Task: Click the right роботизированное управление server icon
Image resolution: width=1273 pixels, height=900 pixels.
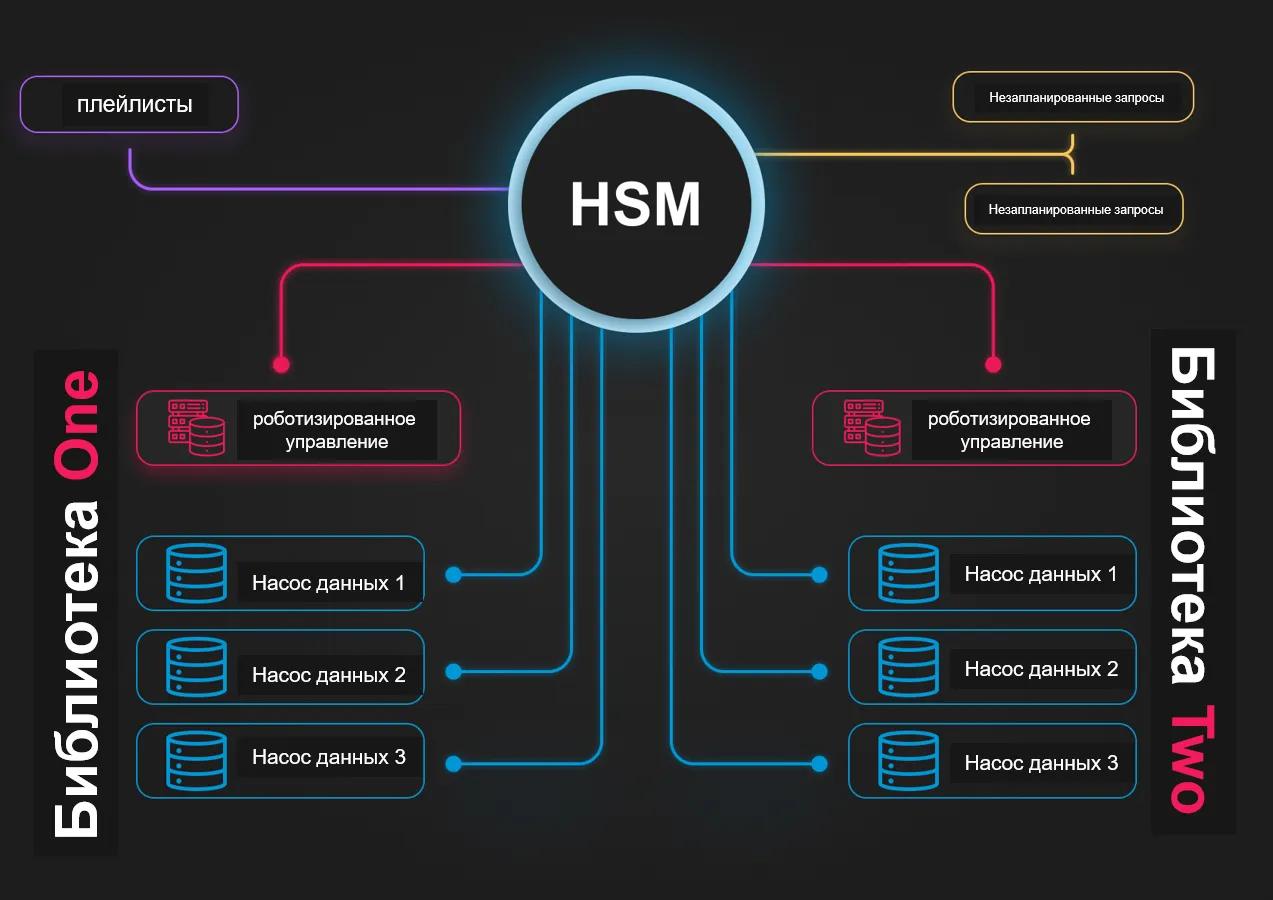Action: [x=872, y=428]
